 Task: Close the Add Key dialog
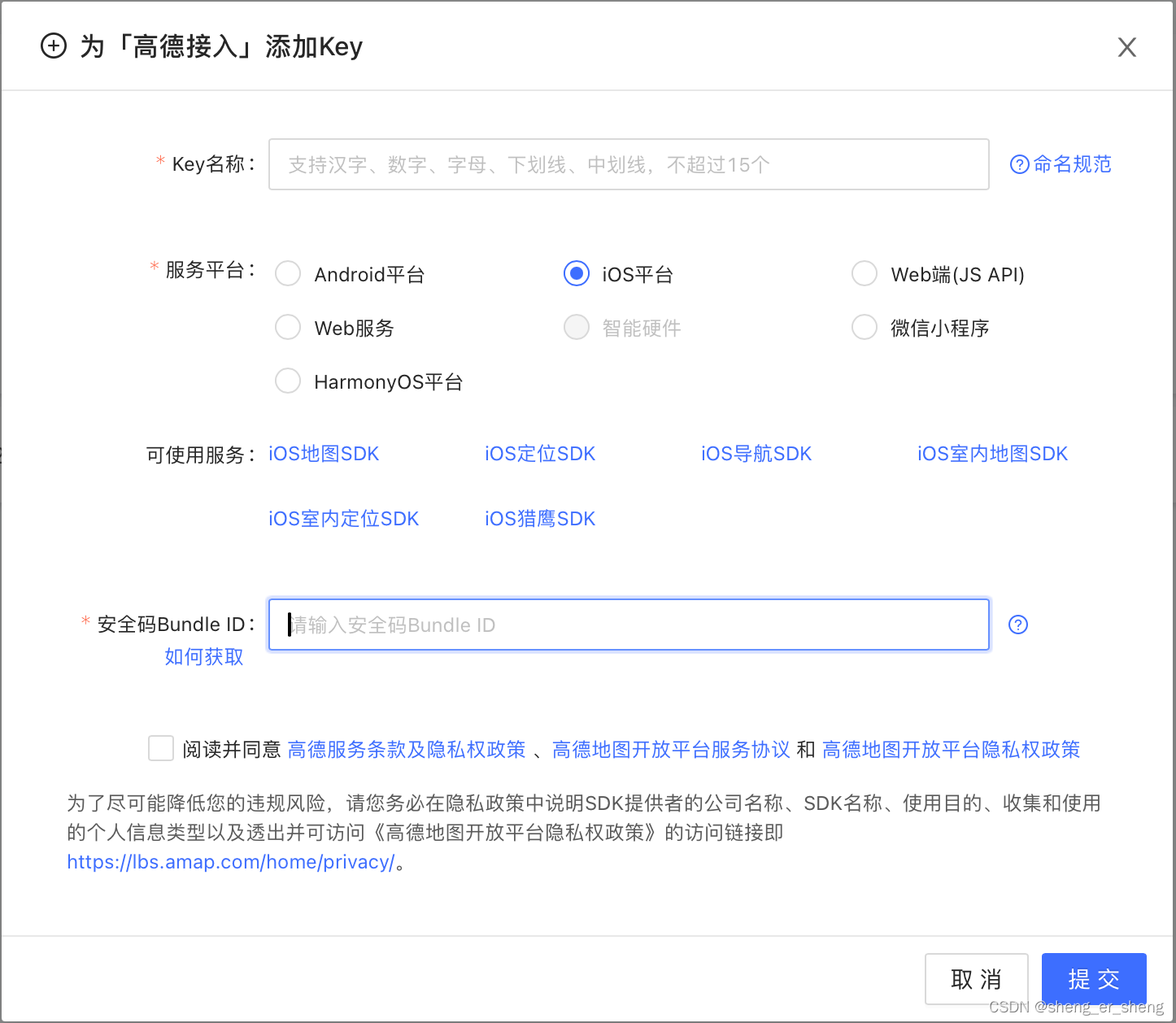(1126, 47)
